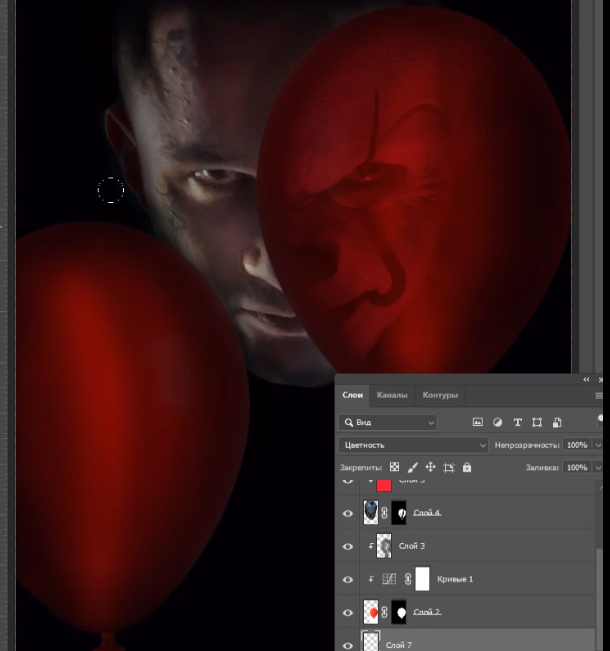This screenshot has width=610, height=651.
Task: Open the Цветность blend mode dropdown
Action: [x=413, y=445]
